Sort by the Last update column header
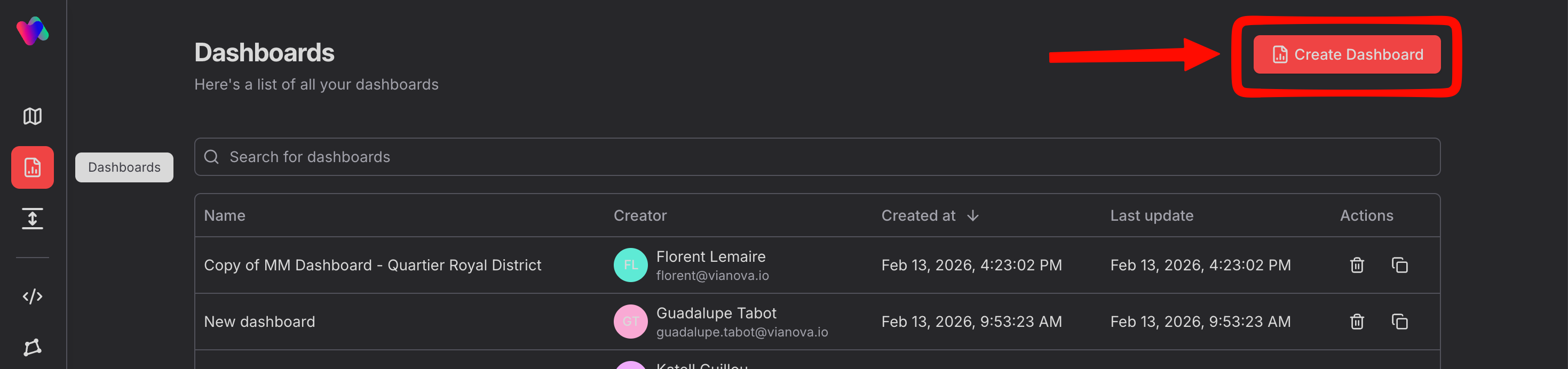 click(1151, 216)
